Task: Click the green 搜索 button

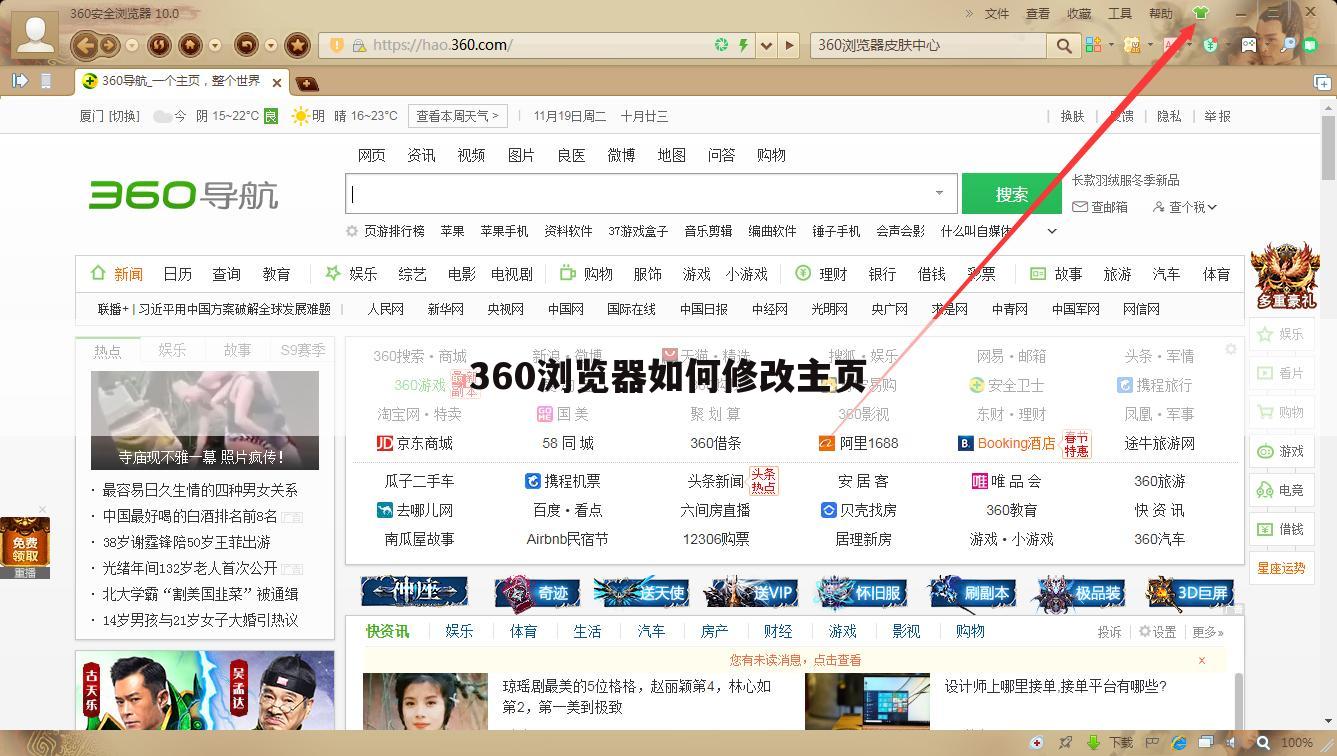Action: point(1011,194)
